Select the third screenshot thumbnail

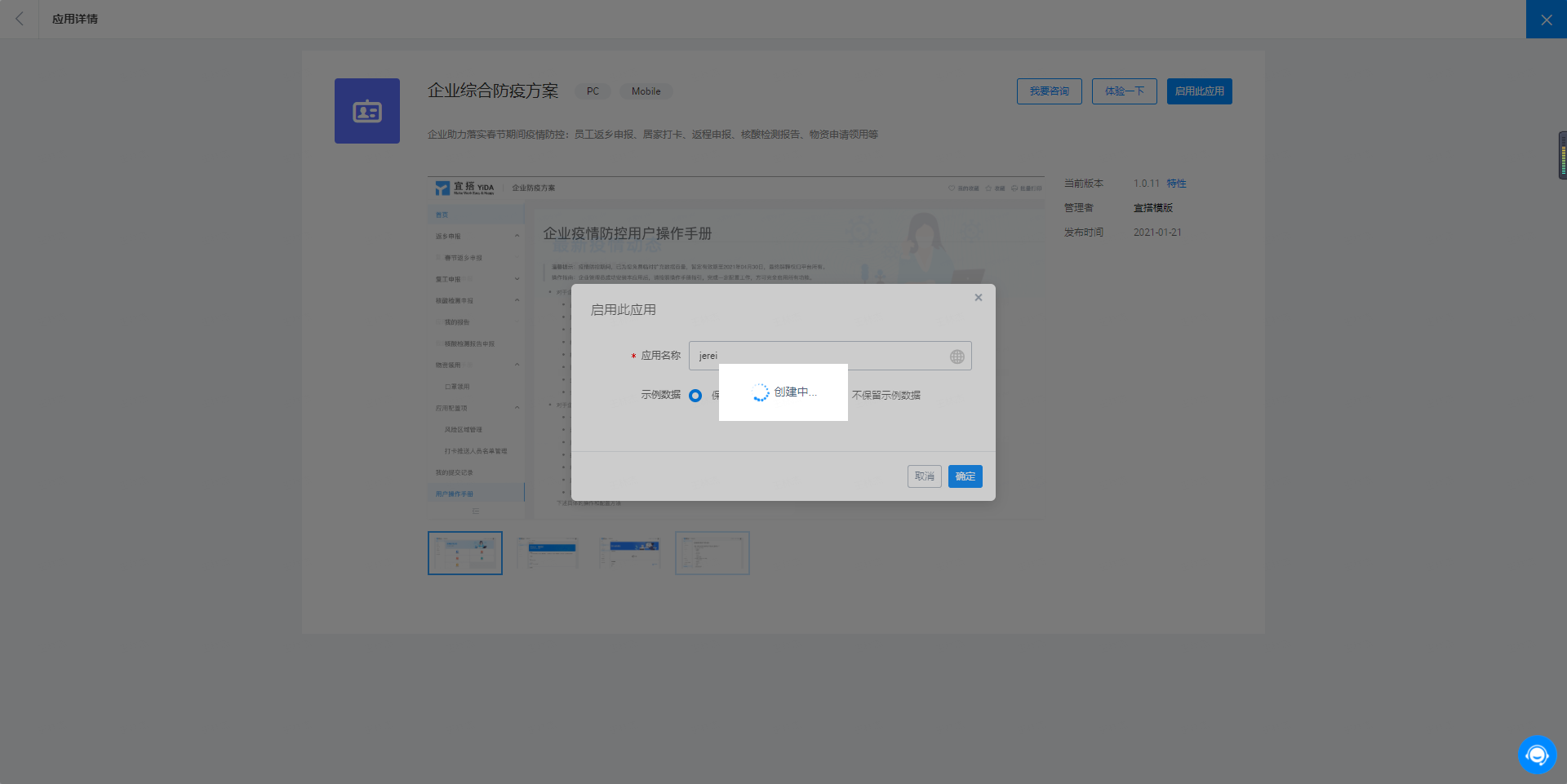pos(630,553)
